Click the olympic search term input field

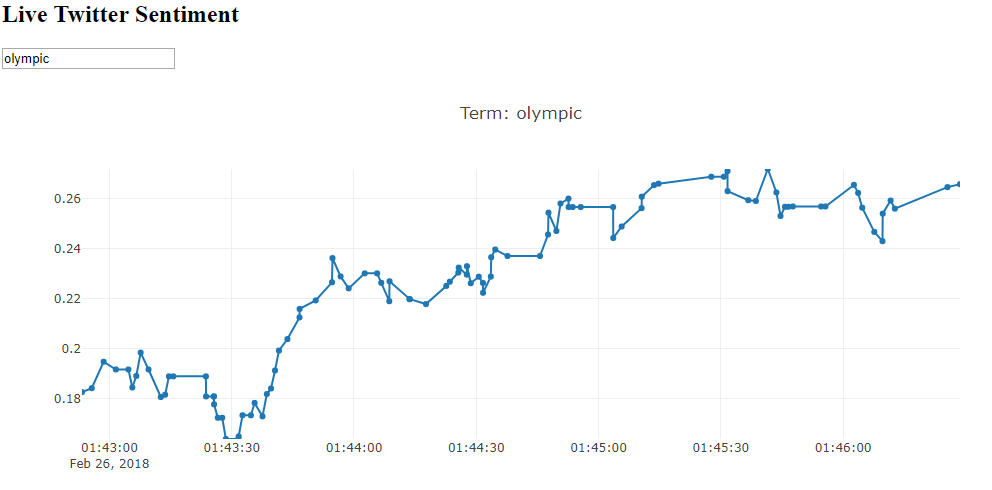point(88,59)
